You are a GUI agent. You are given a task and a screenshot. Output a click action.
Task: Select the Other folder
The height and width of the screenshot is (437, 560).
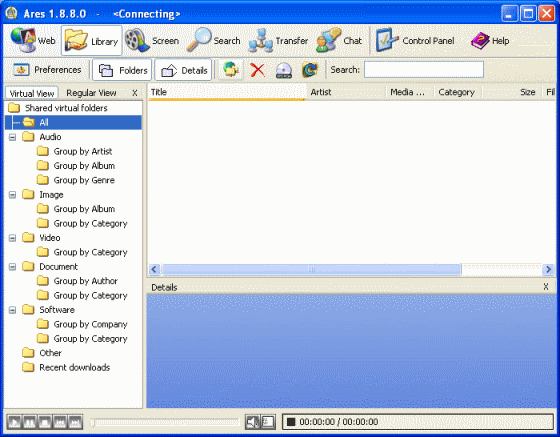[42, 353]
